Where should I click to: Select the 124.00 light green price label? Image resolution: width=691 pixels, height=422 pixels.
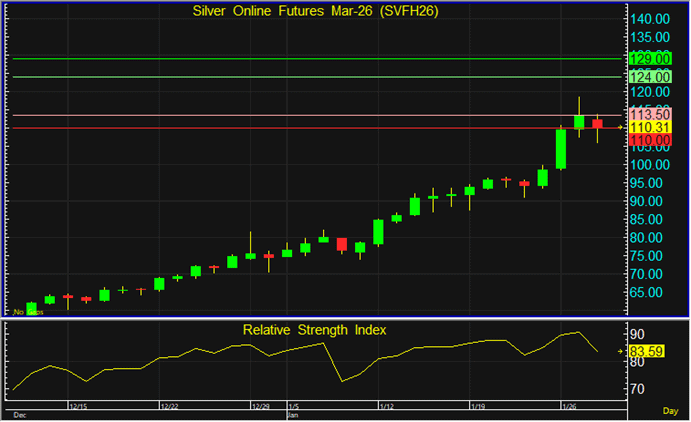tap(650, 76)
